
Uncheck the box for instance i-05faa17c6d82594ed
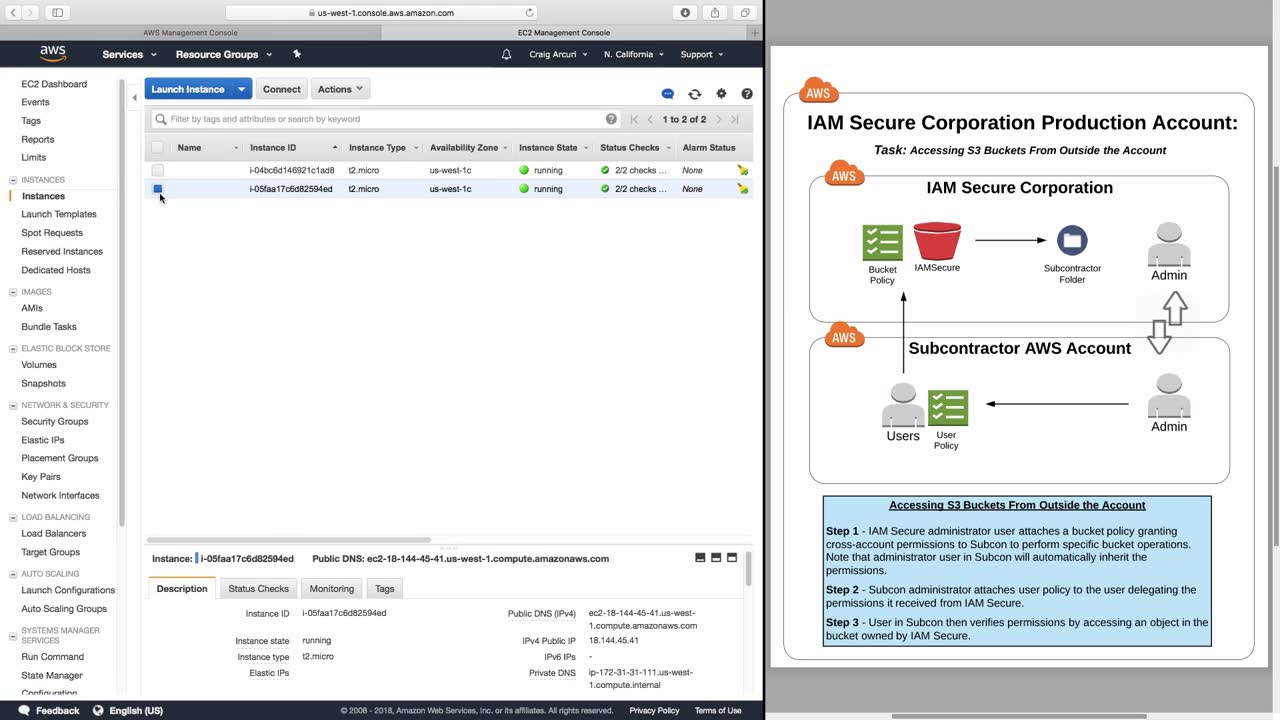tap(157, 189)
